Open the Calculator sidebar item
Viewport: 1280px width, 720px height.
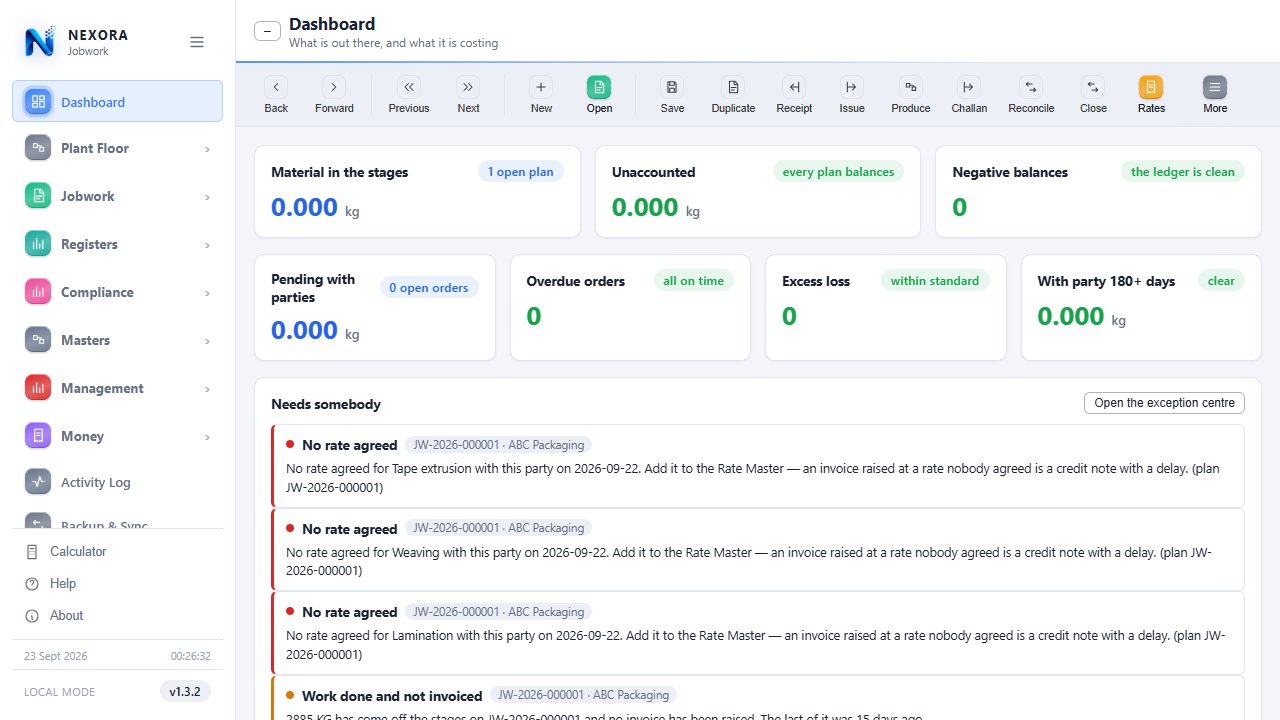[117, 552]
